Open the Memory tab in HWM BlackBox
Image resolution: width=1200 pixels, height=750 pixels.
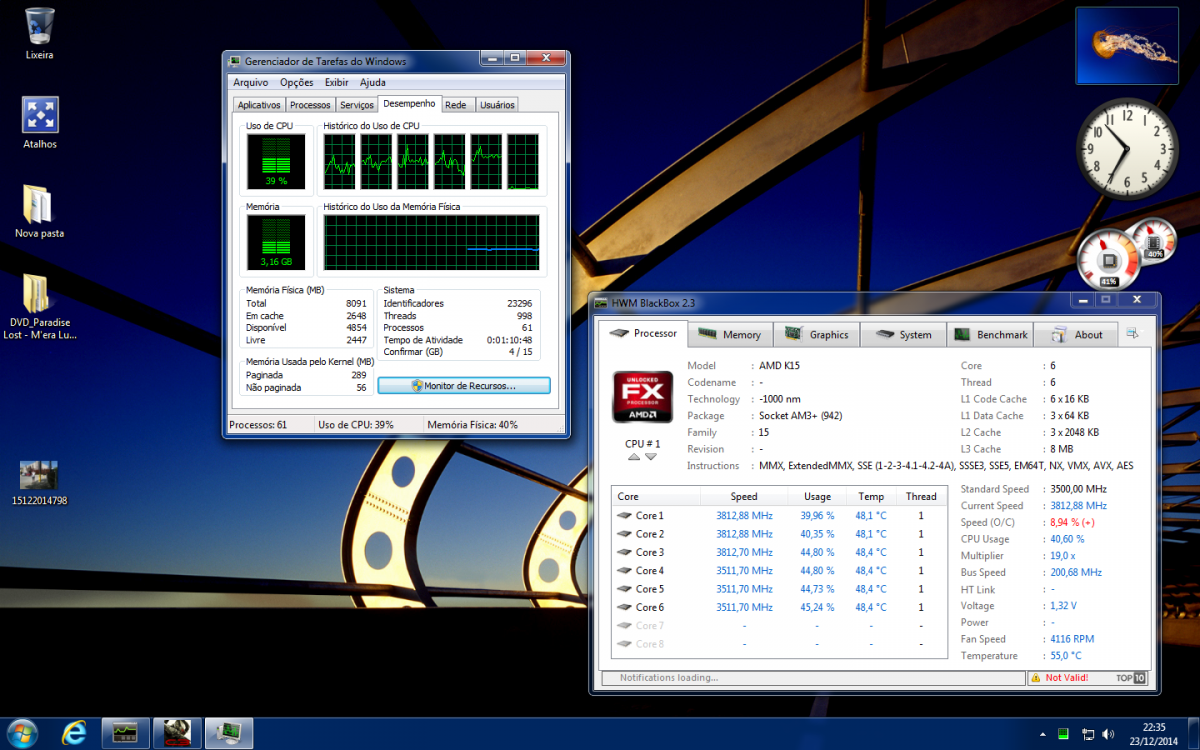pyautogui.click(x=729, y=335)
